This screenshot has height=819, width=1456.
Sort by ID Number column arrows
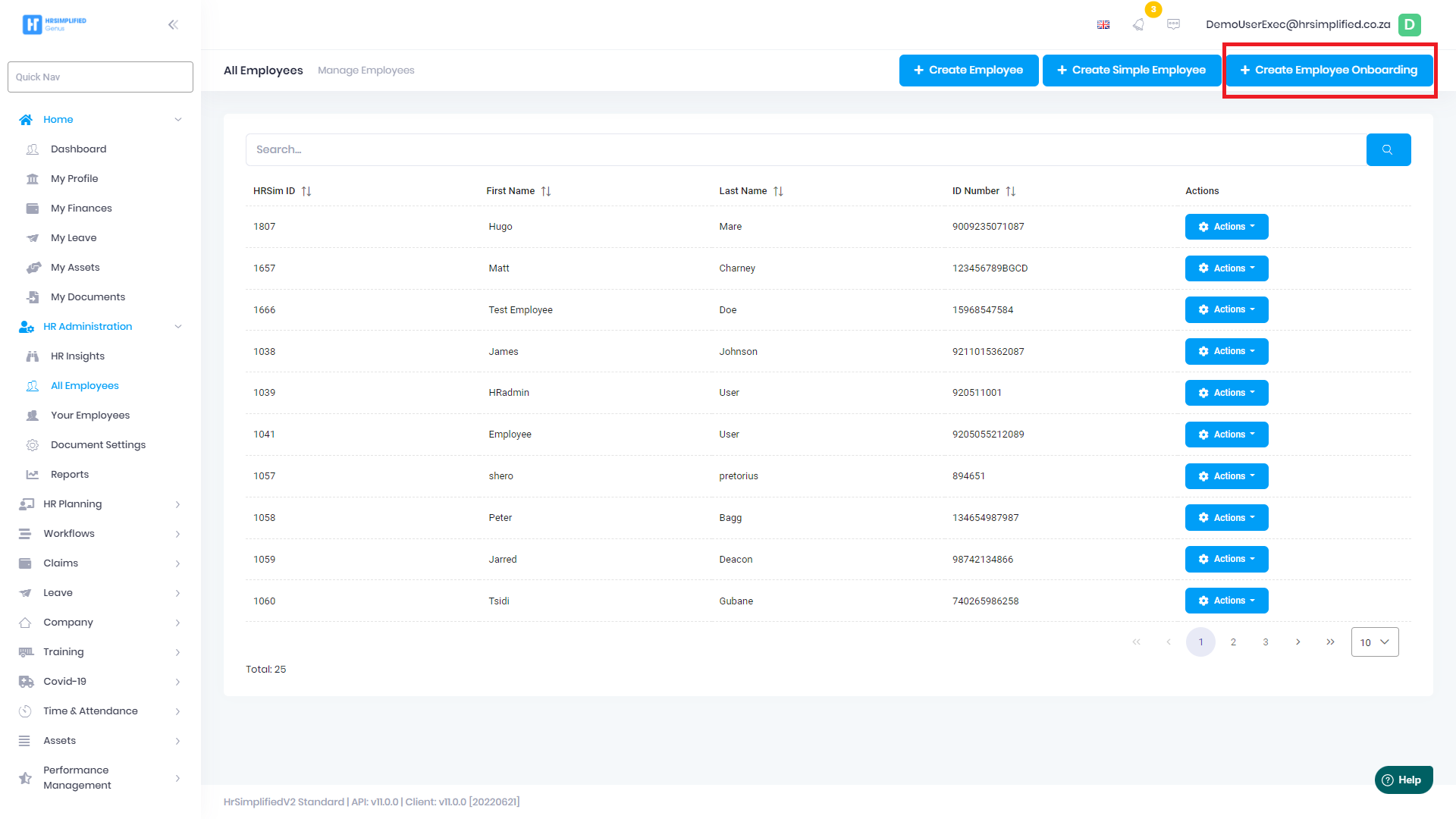tap(1011, 191)
